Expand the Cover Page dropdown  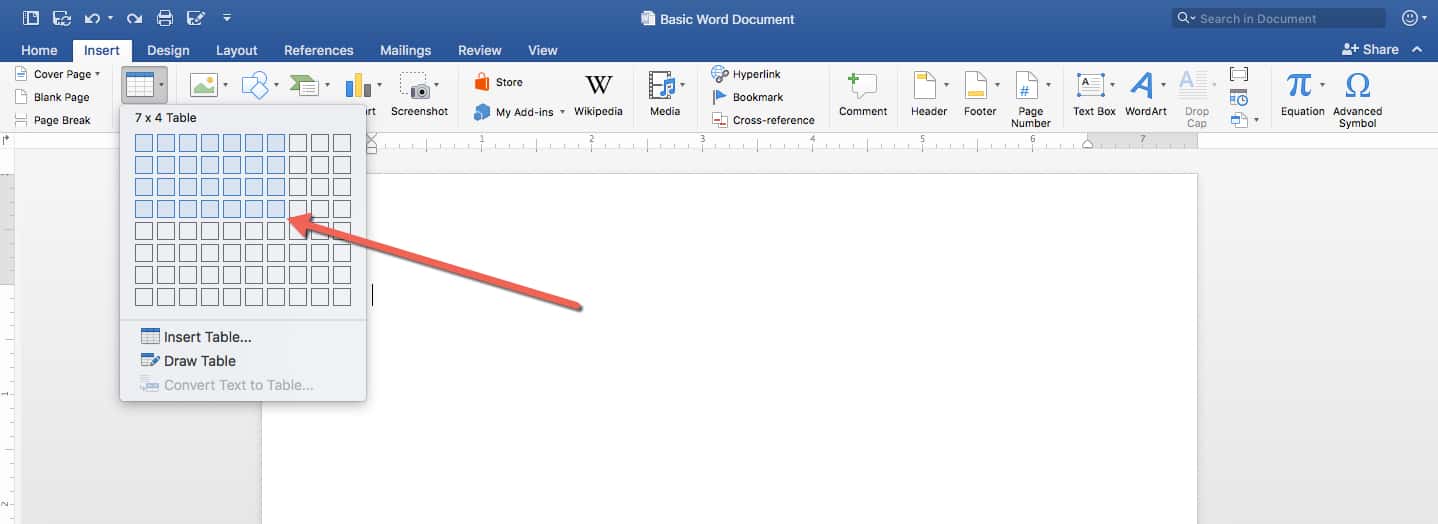(97, 74)
